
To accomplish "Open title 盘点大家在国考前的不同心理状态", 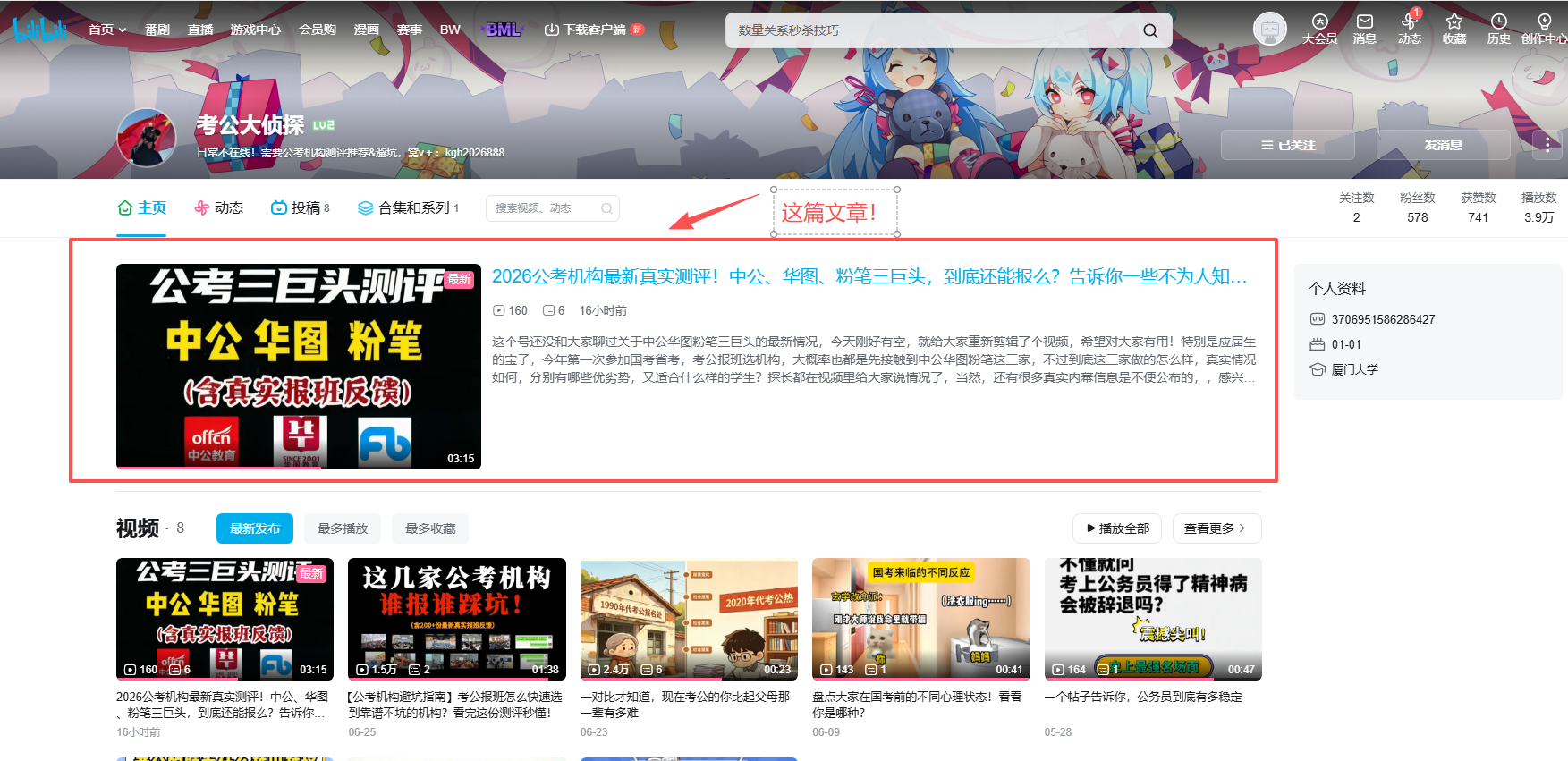I will pos(917,705).
